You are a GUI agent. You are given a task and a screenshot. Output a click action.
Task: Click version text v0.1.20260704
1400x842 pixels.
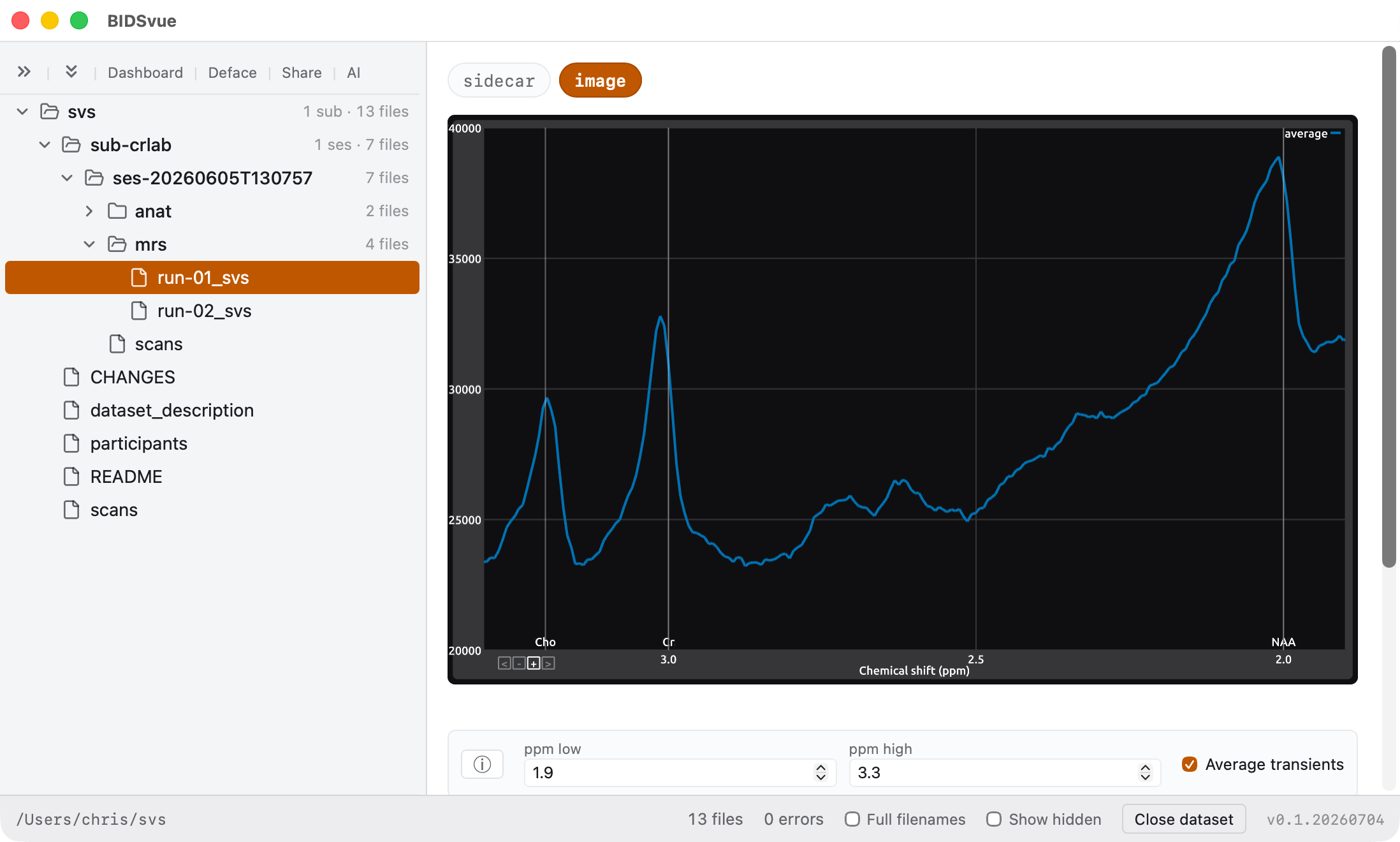tap(1325, 819)
